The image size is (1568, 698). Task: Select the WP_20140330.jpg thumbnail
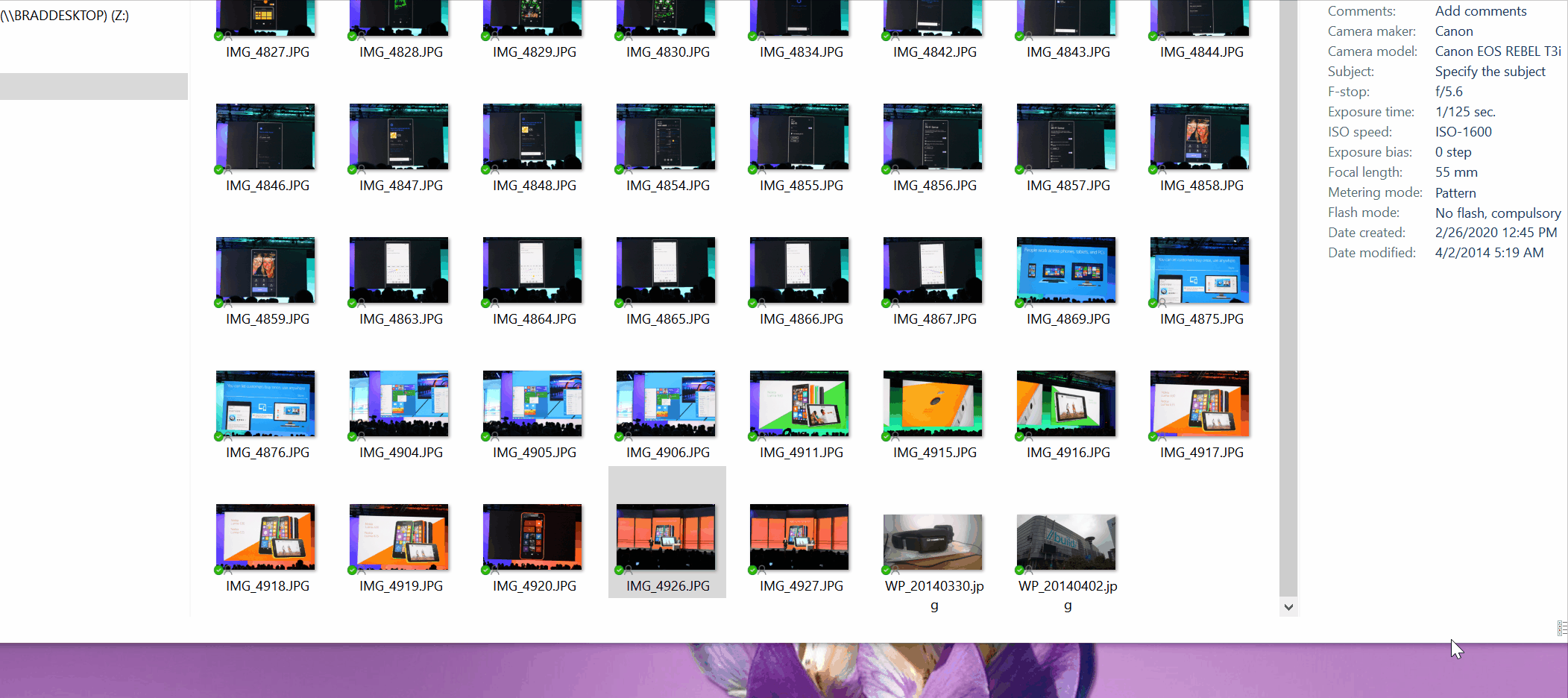coord(933,542)
